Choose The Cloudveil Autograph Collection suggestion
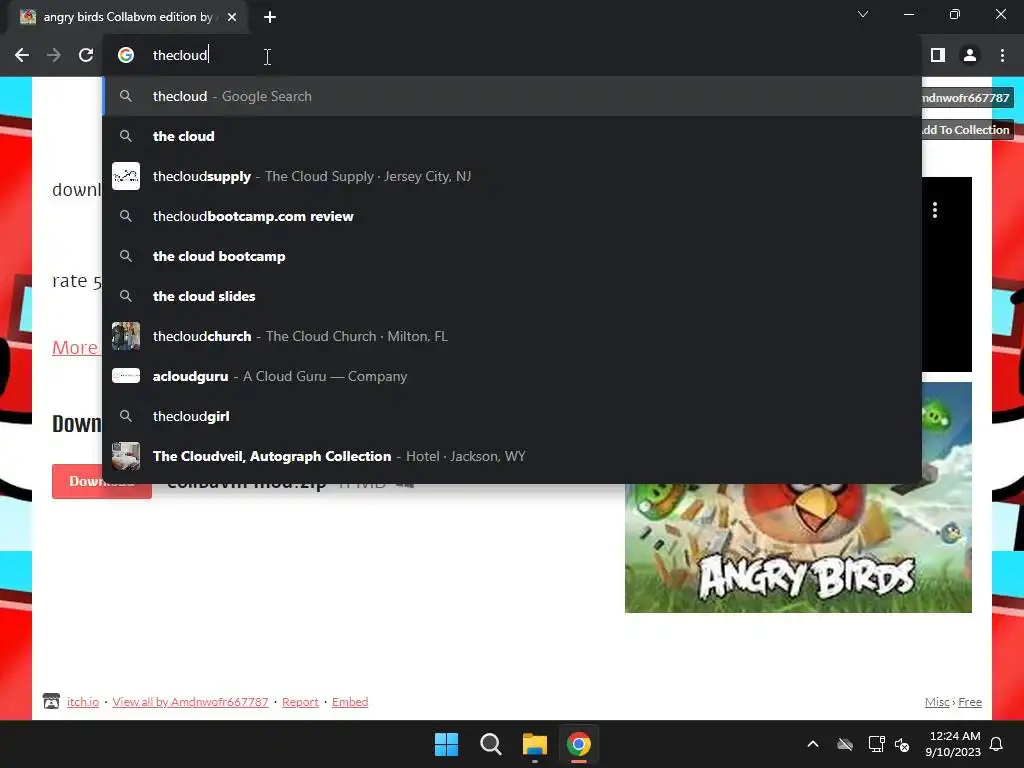The image size is (1024, 768). (512, 456)
